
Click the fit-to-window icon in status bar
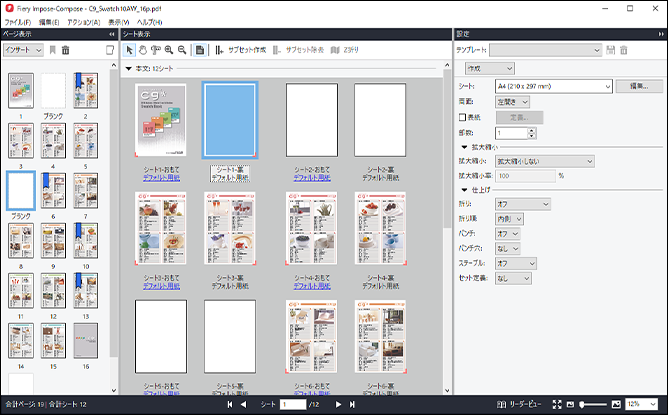[557, 404]
